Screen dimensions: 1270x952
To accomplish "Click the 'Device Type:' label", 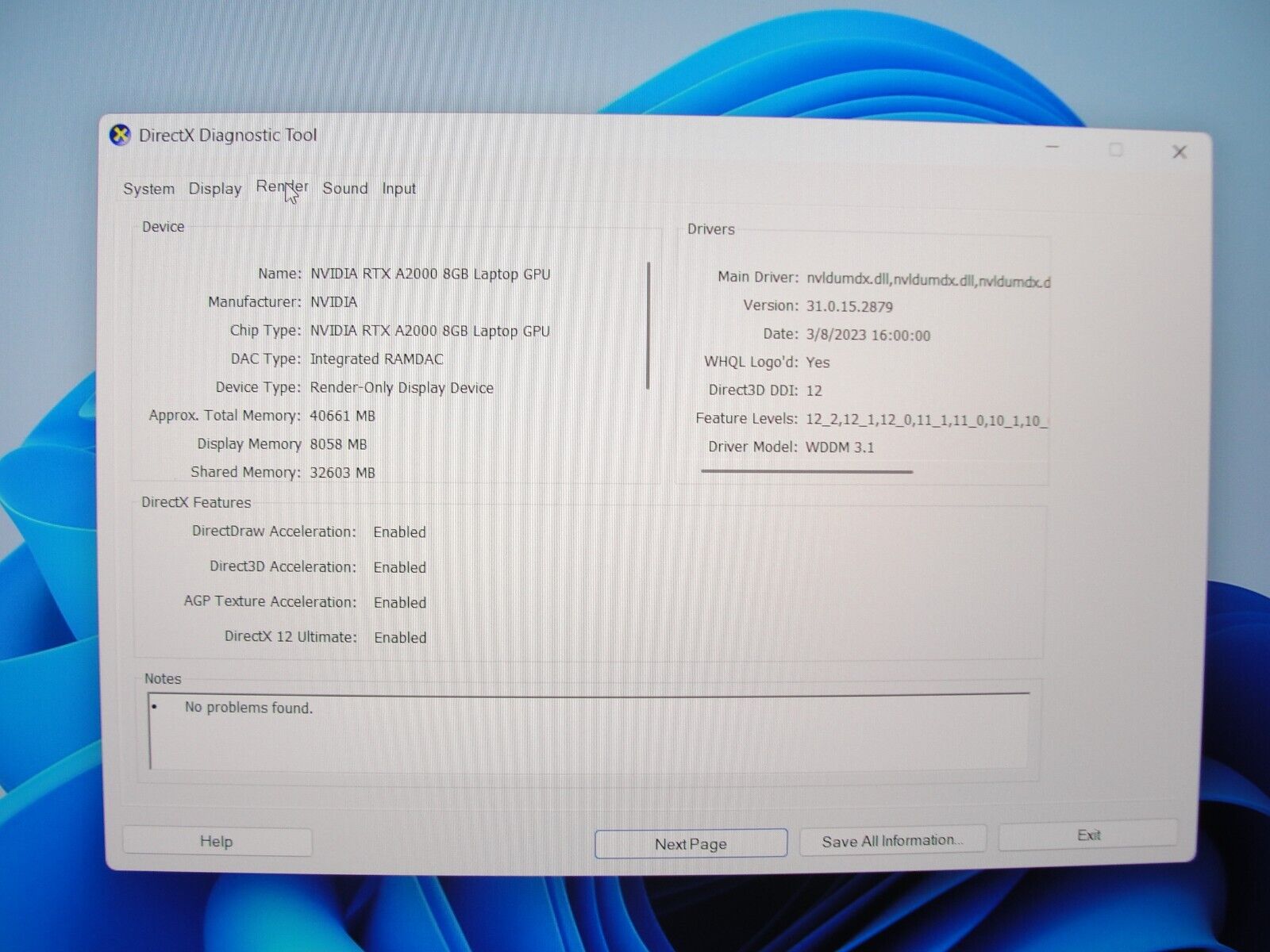I will coord(258,388).
